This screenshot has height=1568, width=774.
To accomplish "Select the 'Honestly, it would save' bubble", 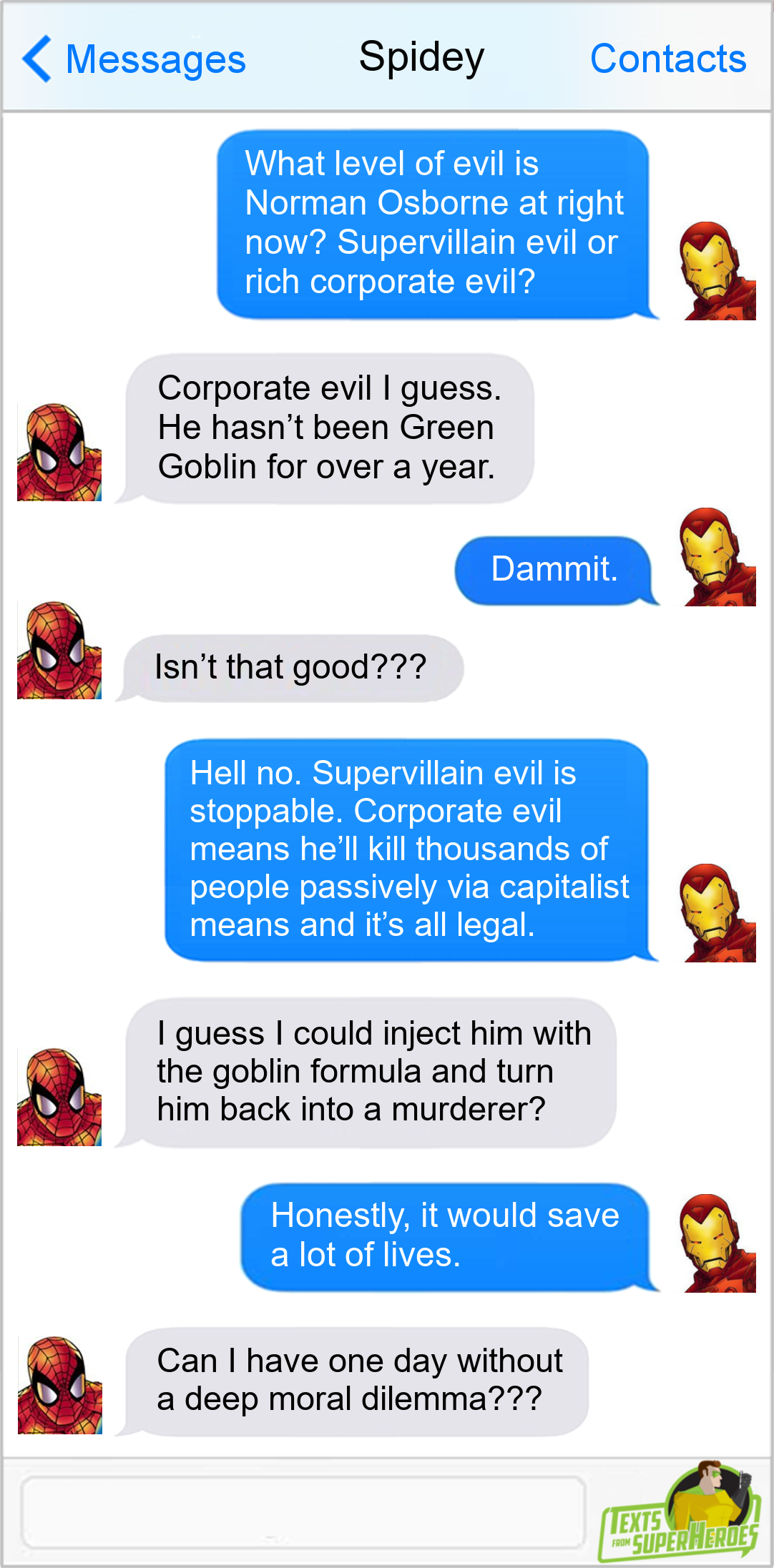I will 449,1237.
